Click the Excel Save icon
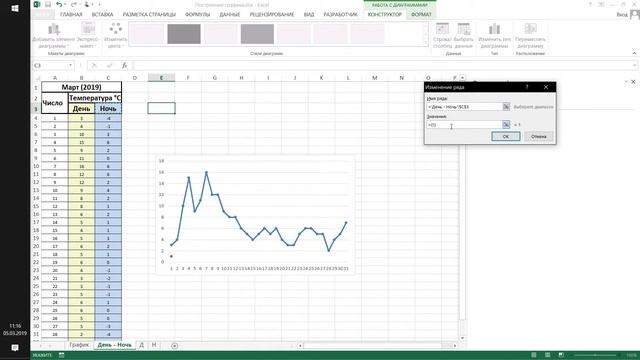 48,4
